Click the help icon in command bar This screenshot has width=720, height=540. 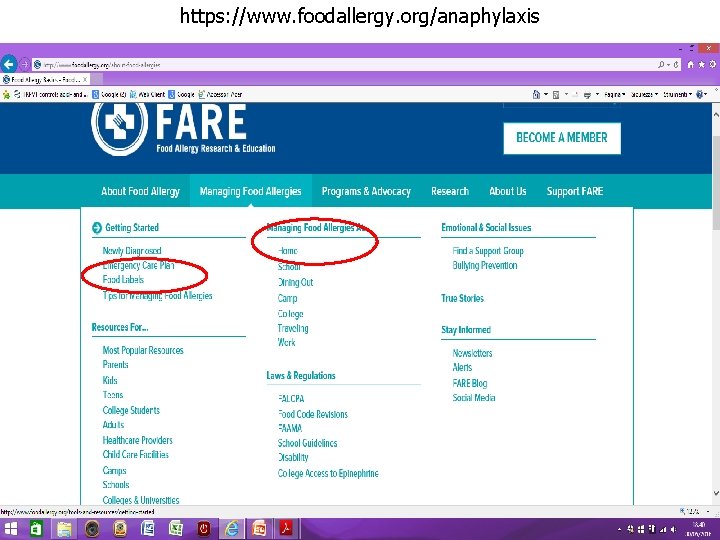coord(699,95)
